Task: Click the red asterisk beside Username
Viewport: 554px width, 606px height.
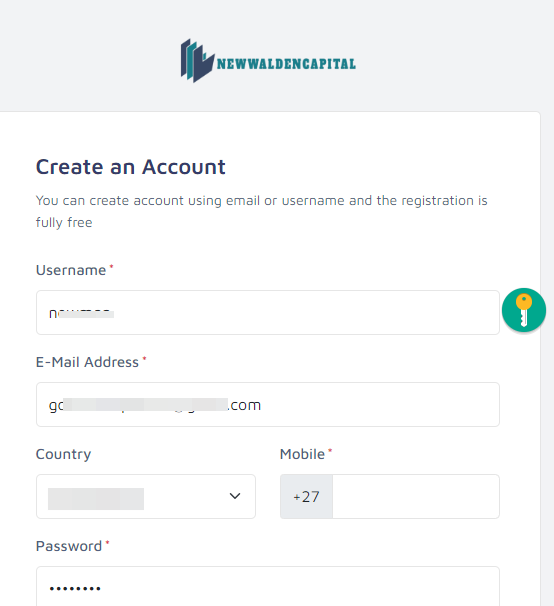Action: 111,266
